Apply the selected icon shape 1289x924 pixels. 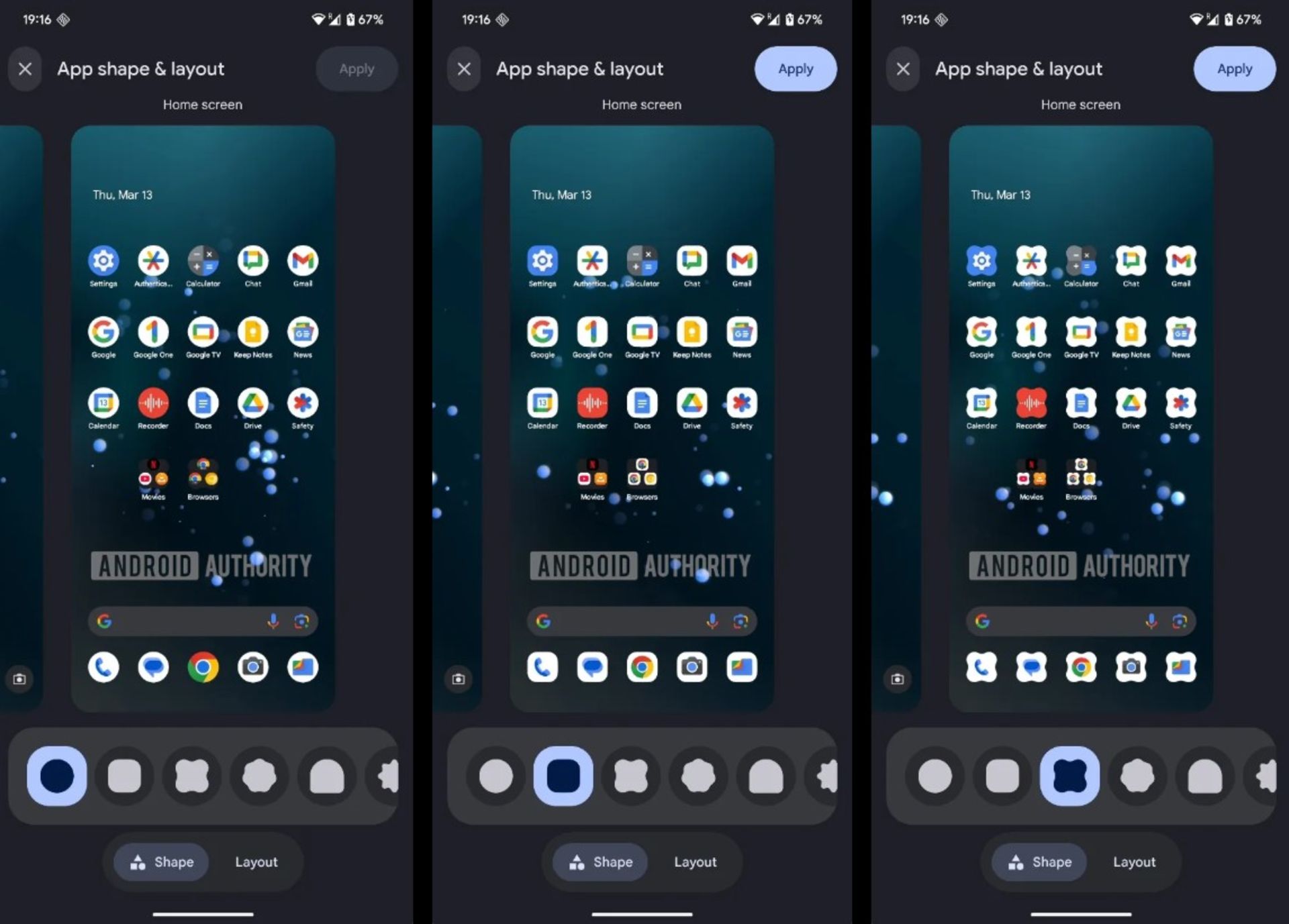[795, 68]
